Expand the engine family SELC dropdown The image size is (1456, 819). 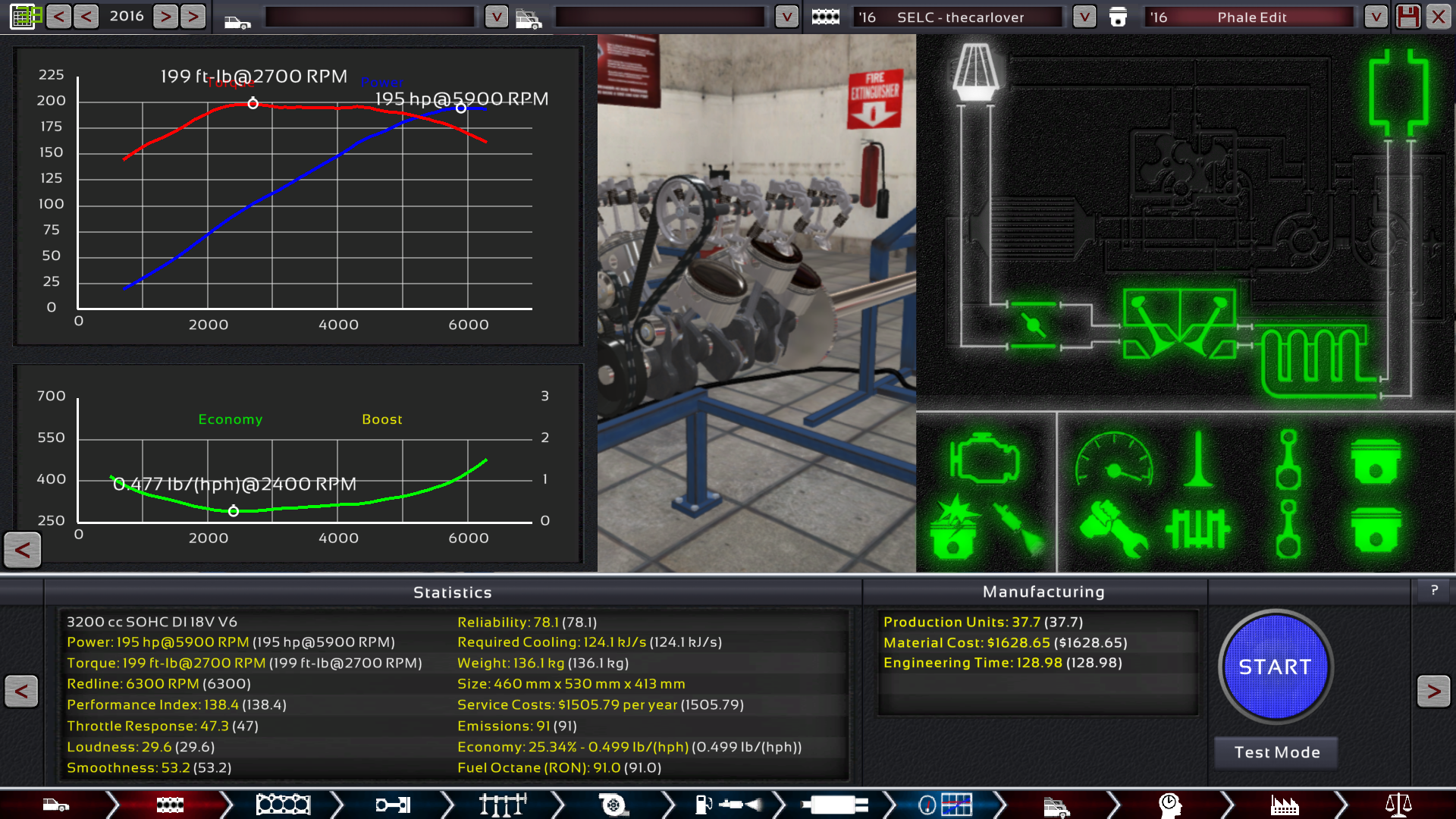click(x=1084, y=17)
